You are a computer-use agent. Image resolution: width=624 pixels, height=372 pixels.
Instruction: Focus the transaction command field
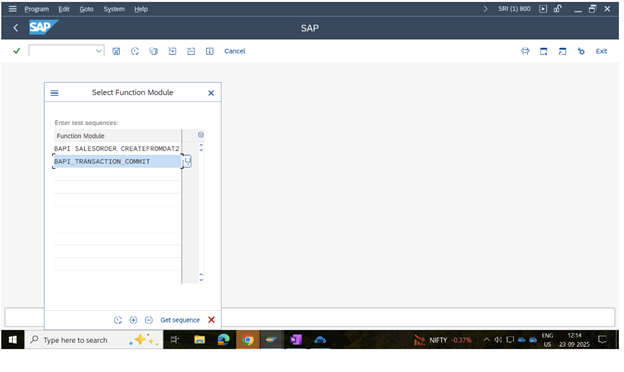click(x=62, y=51)
